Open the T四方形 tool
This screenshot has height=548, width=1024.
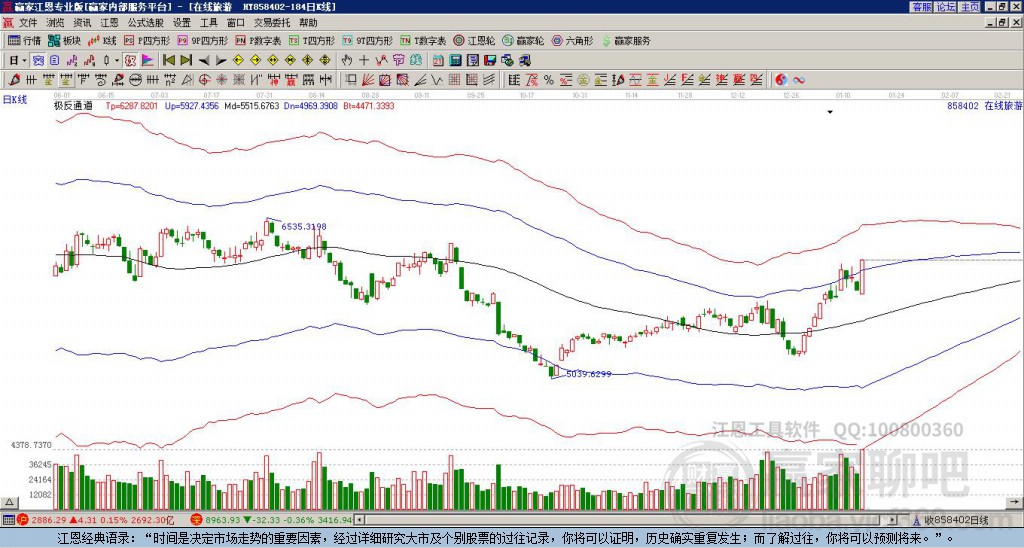[x=312, y=40]
